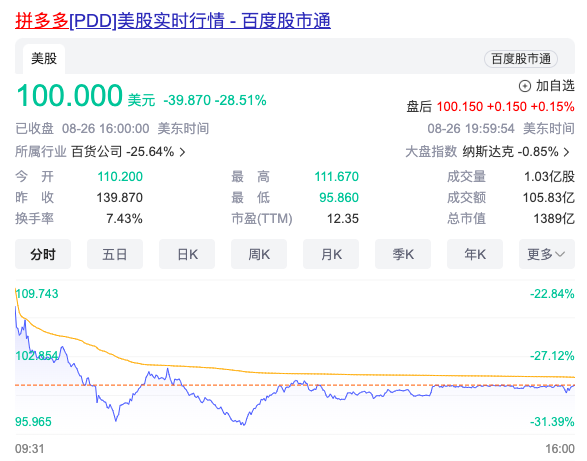This screenshot has height=461, width=587.
Task: Click the 今开 value 110.200
Action: 120,176
